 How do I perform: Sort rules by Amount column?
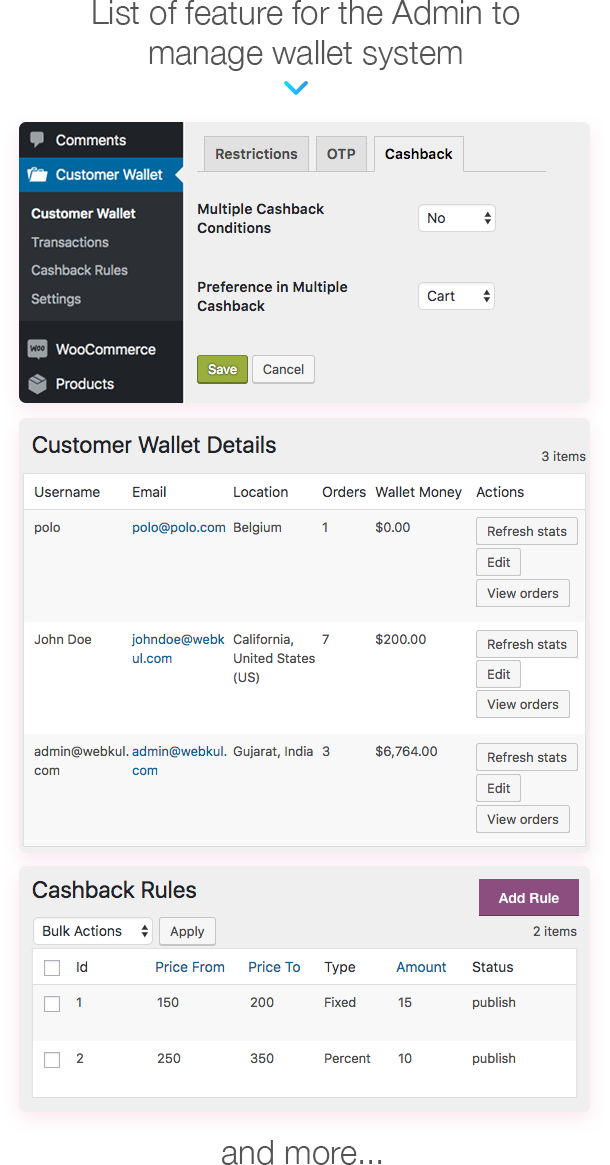point(421,967)
